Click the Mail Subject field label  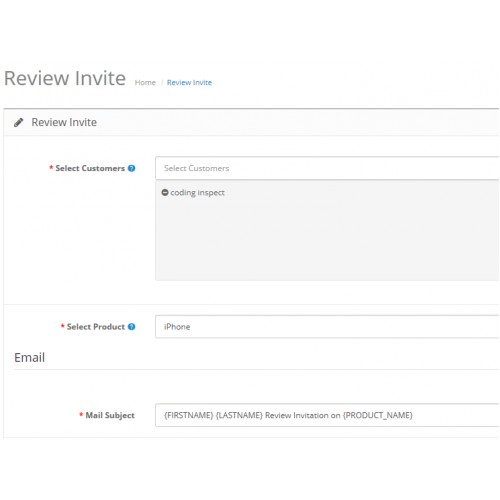(110, 415)
